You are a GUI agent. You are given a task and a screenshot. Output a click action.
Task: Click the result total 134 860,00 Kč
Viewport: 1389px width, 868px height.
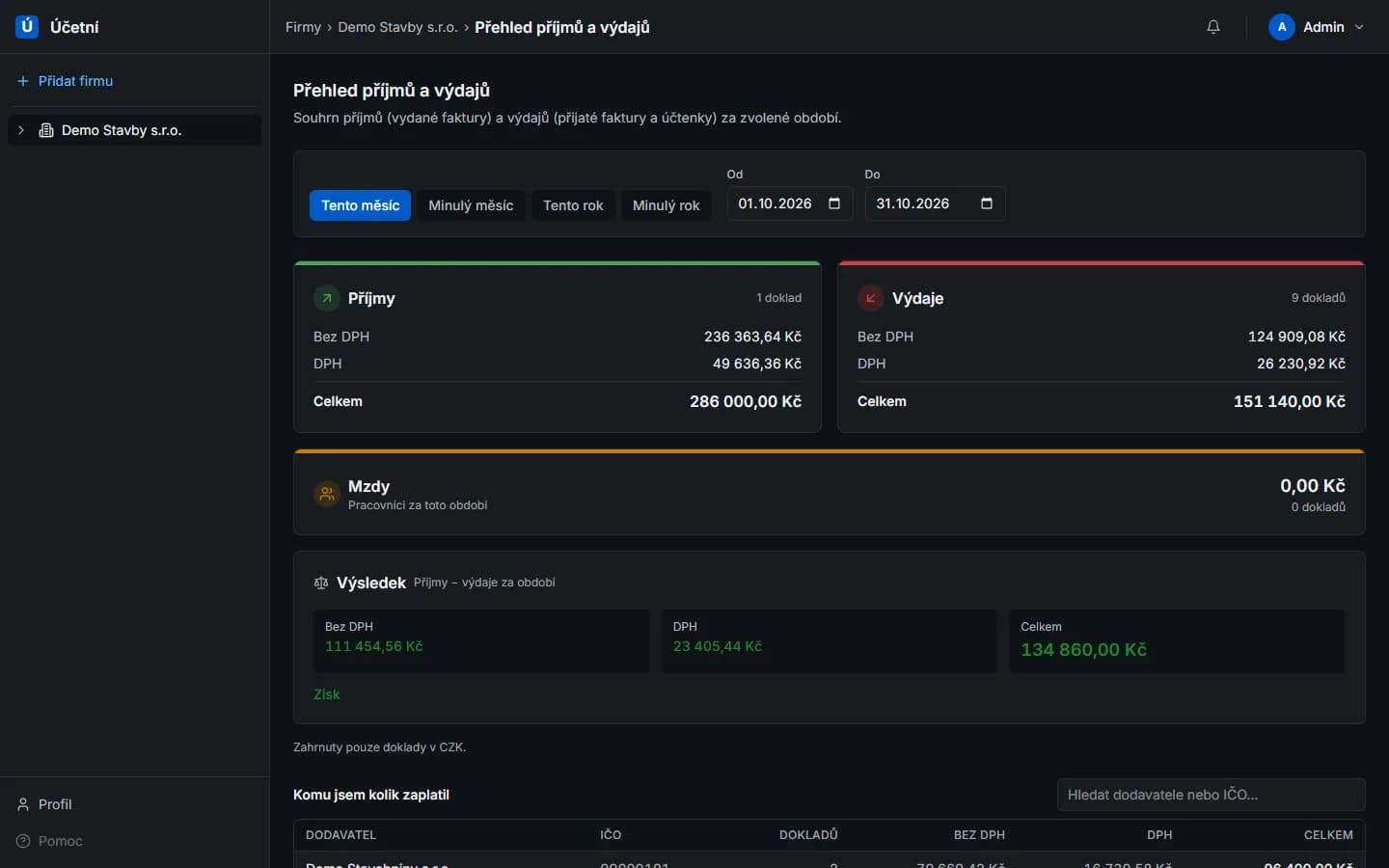[x=1083, y=650]
